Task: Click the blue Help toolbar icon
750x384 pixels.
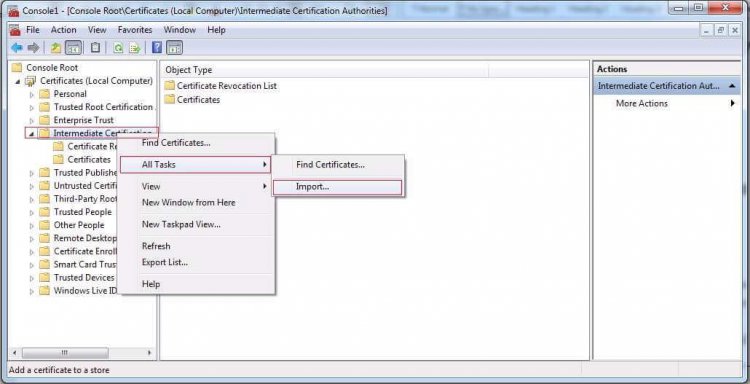Action: coord(157,47)
